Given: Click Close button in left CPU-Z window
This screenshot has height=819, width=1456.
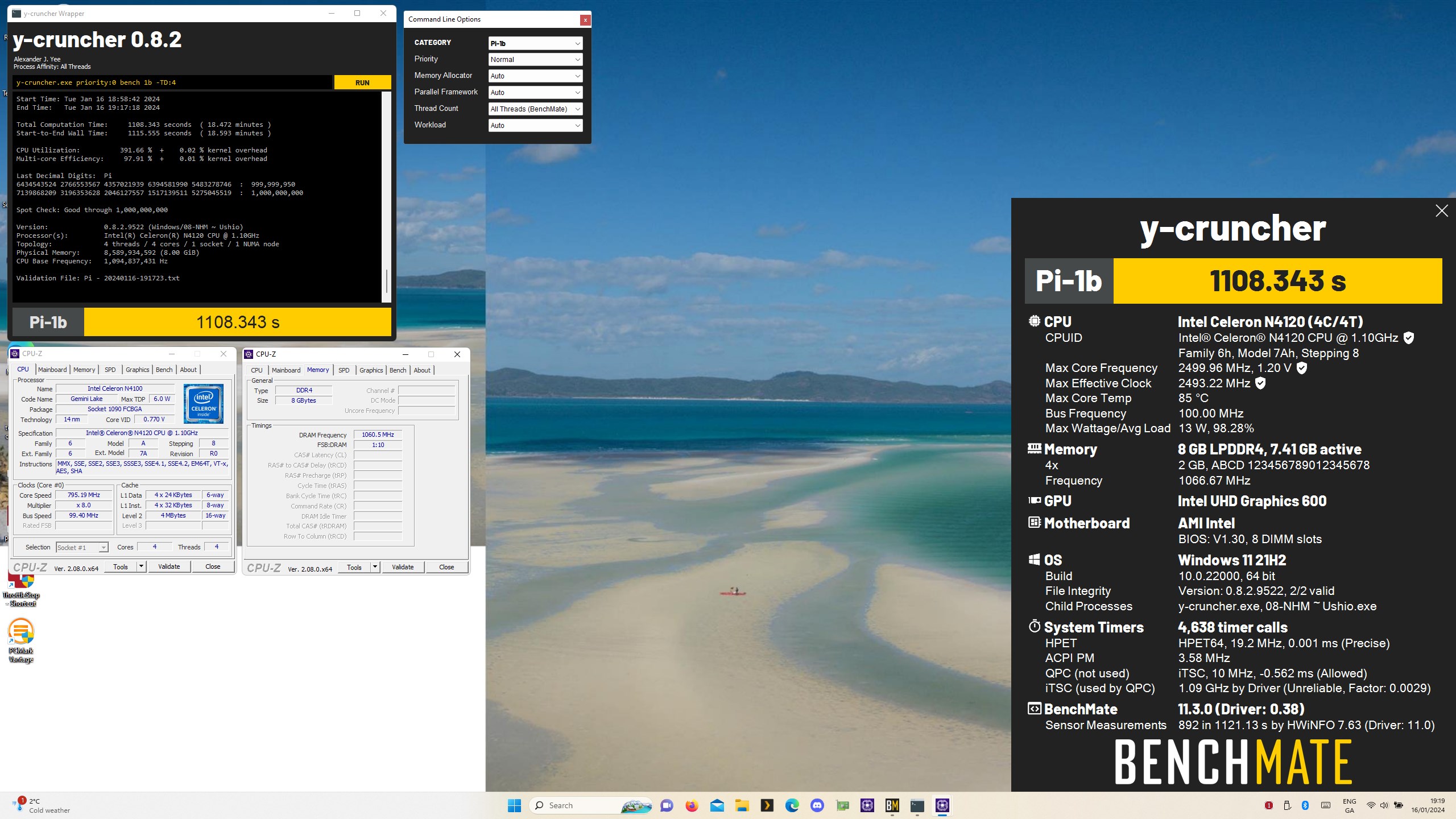Looking at the screenshot, I should click(x=213, y=566).
